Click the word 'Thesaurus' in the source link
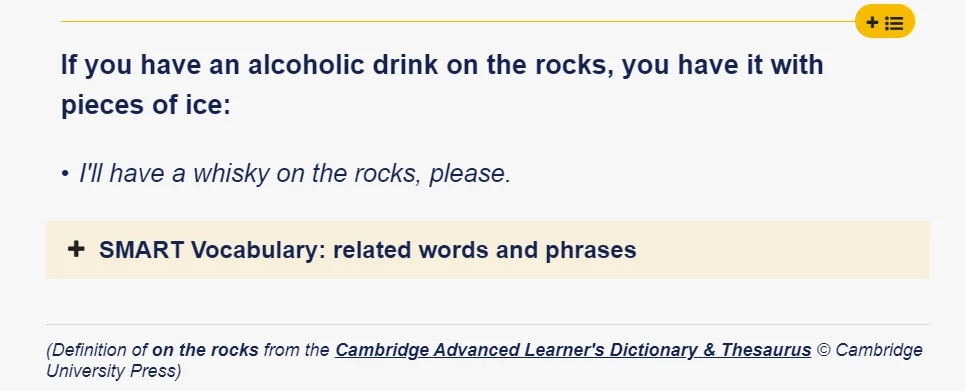Image resolution: width=965 pixels, height=391 pixels. (x=766, y=350)
